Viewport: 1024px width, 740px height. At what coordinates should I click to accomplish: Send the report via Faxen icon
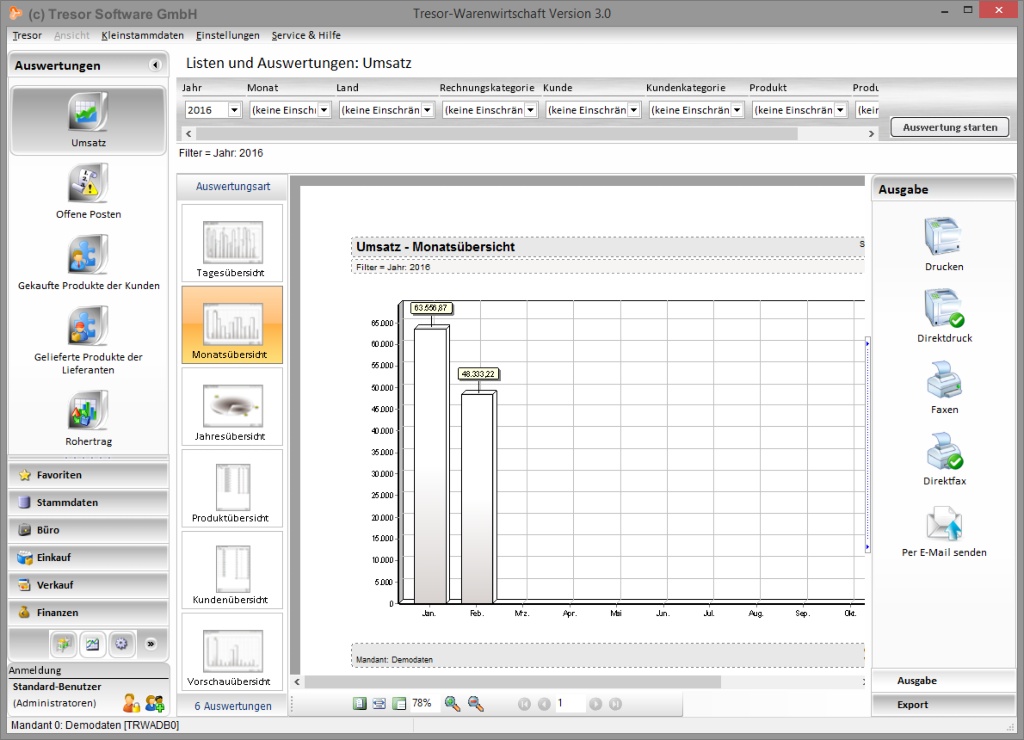944,380
